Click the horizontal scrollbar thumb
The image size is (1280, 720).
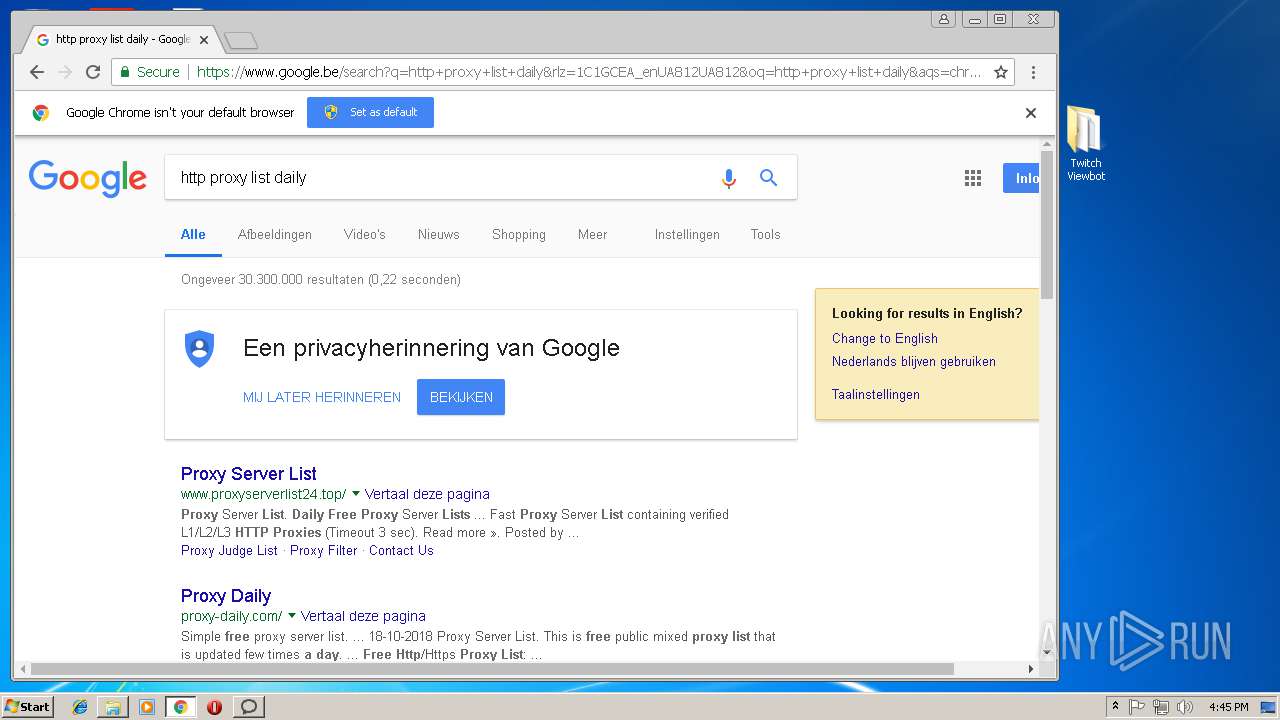pos(492,669)
